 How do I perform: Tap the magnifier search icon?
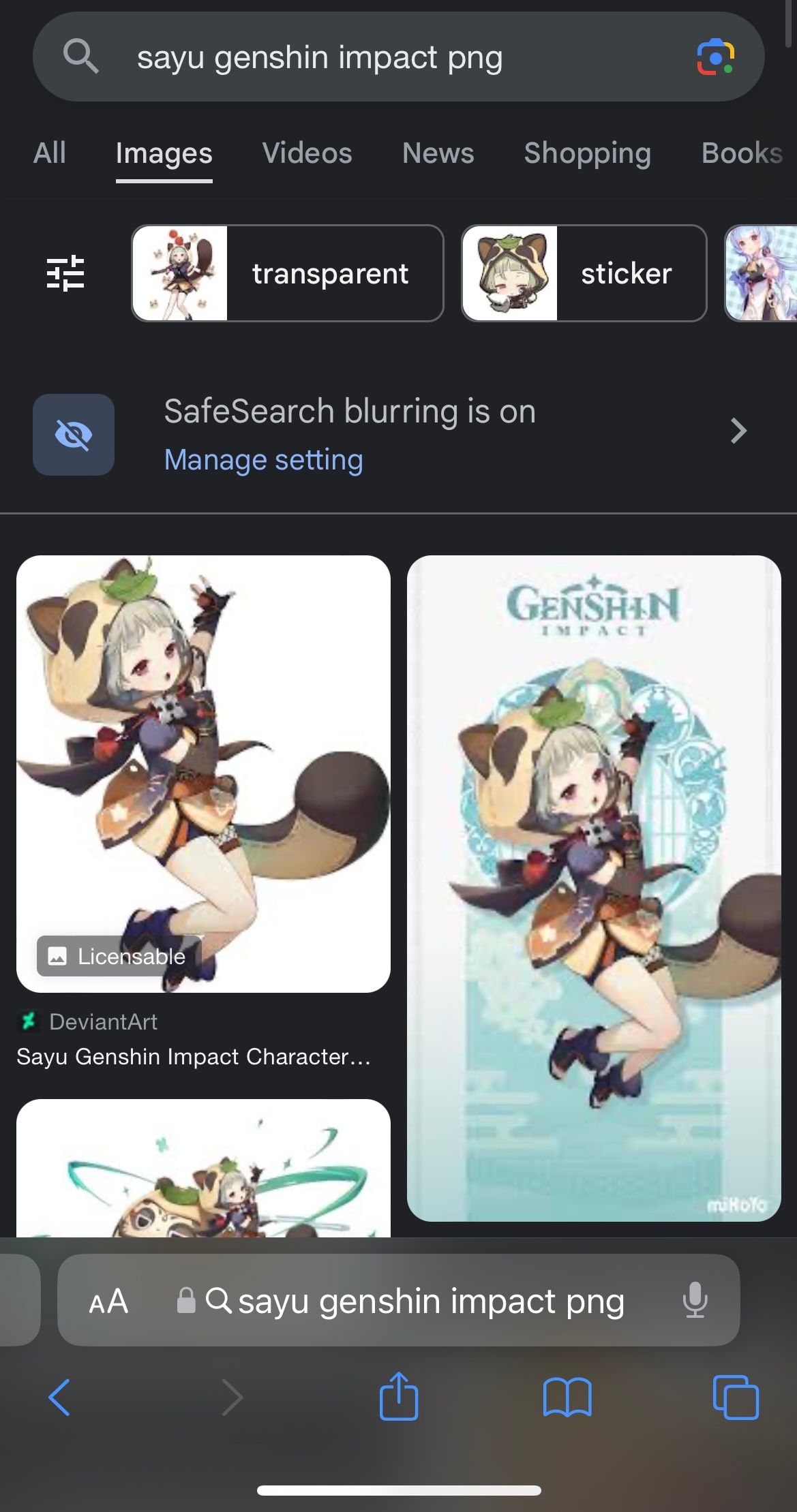pos(80,56)
